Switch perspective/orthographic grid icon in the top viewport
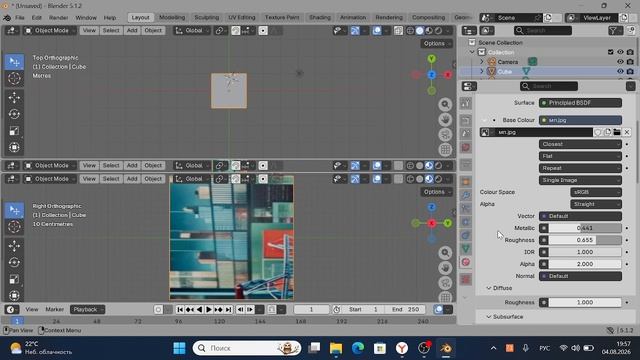Screen dimensions: 640x360 point(445,150)
